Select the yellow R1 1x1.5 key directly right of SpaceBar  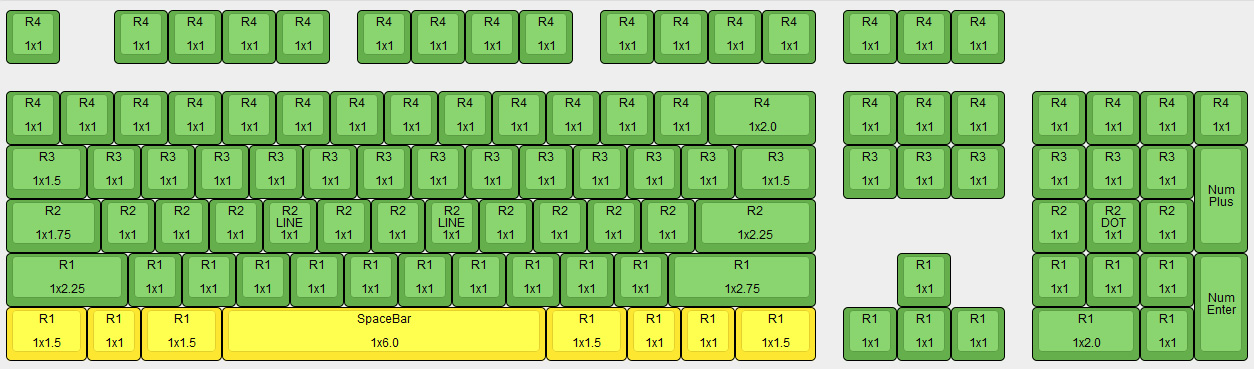tap(587, 333)
